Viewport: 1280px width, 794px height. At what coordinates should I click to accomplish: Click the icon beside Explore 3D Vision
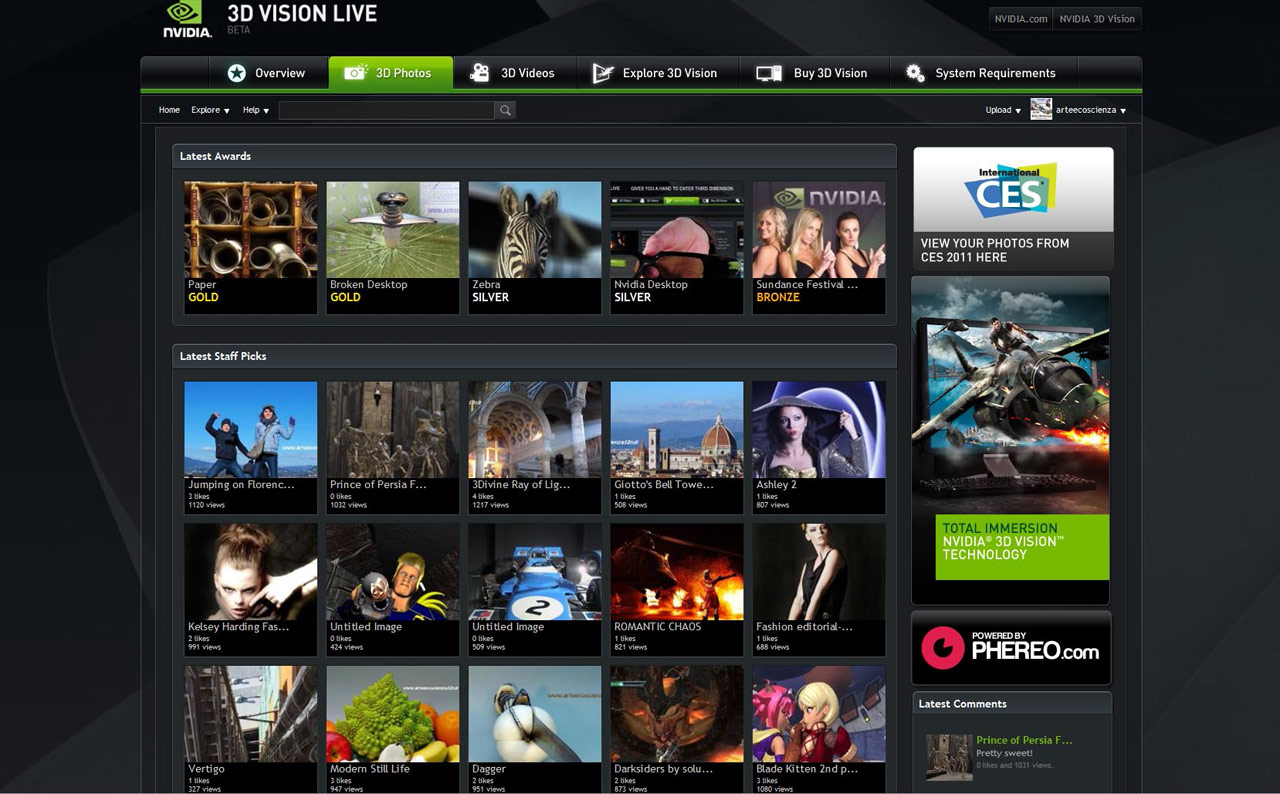(602, 73)
